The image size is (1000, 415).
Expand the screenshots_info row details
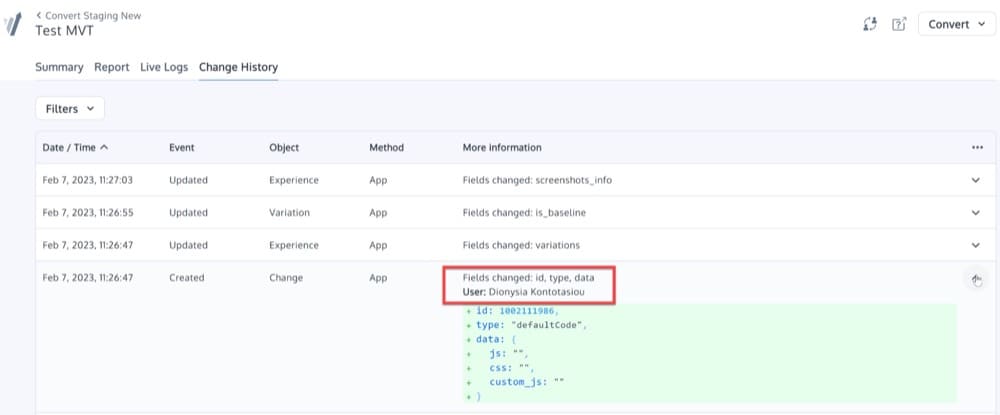(x=976, y=180)
